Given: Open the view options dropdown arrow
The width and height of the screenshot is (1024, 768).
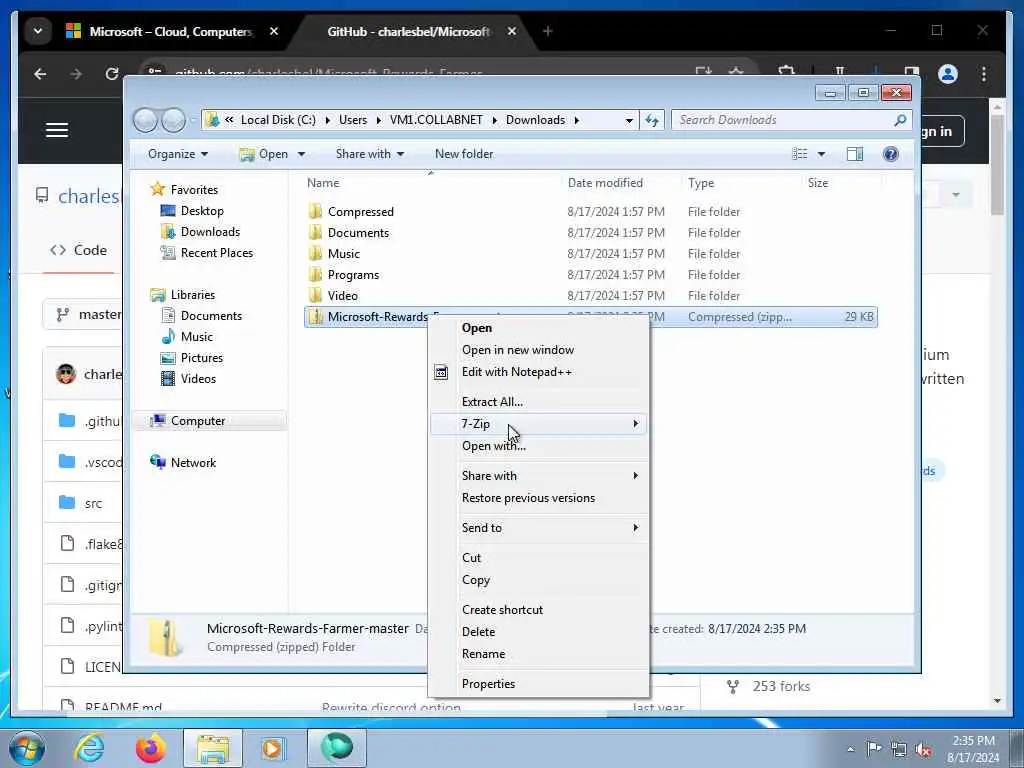Looking at the screenshot, I should [822, 154].
